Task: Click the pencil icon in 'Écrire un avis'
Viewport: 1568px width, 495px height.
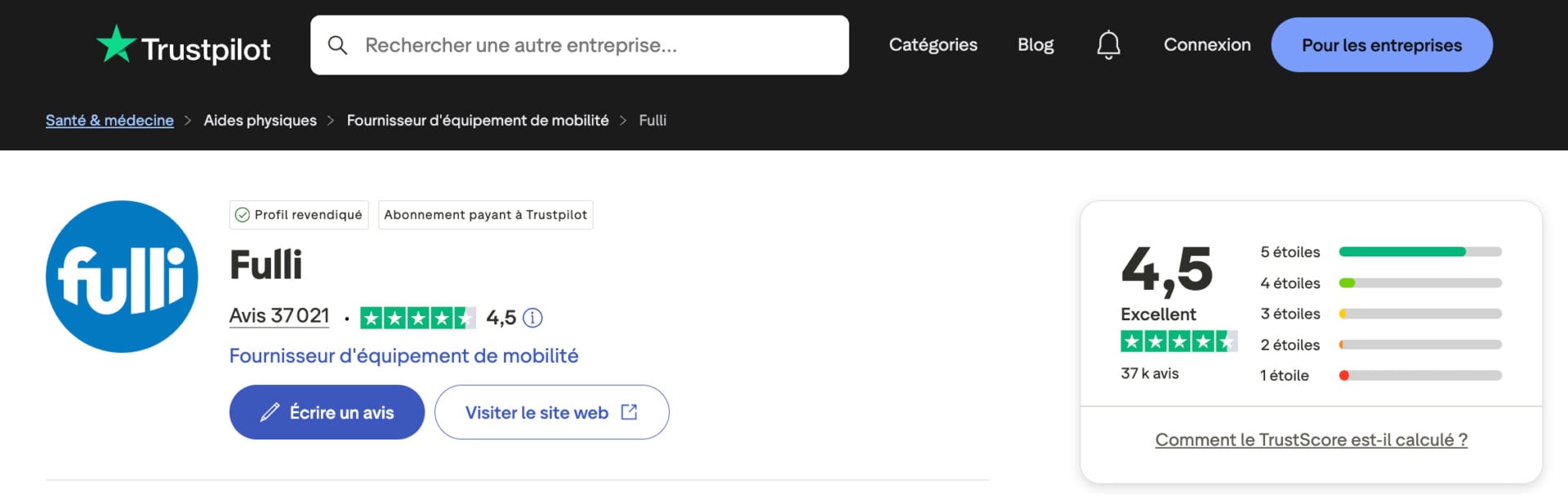Action: 269,412
